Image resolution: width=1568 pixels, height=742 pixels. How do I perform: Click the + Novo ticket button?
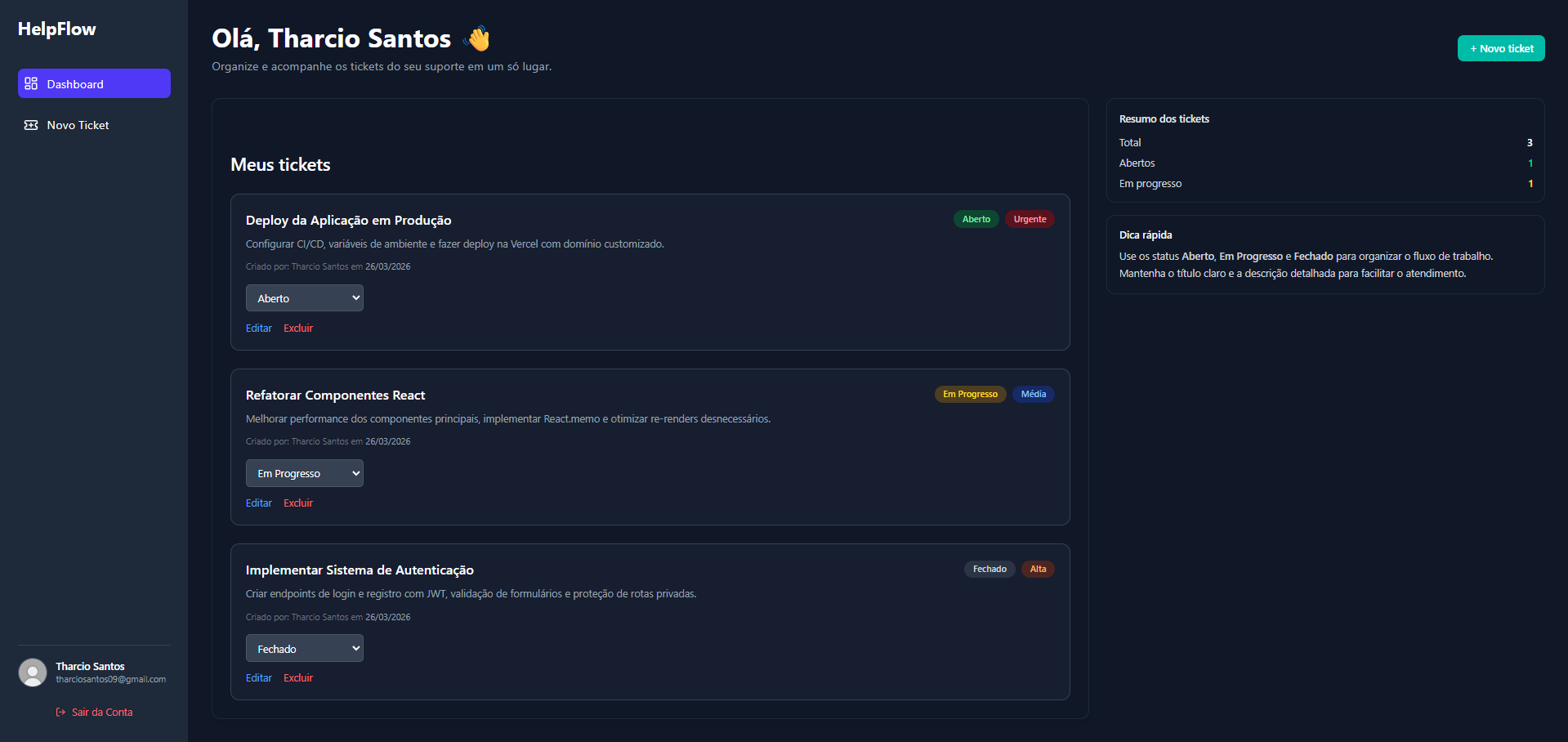click(1501, 48)
